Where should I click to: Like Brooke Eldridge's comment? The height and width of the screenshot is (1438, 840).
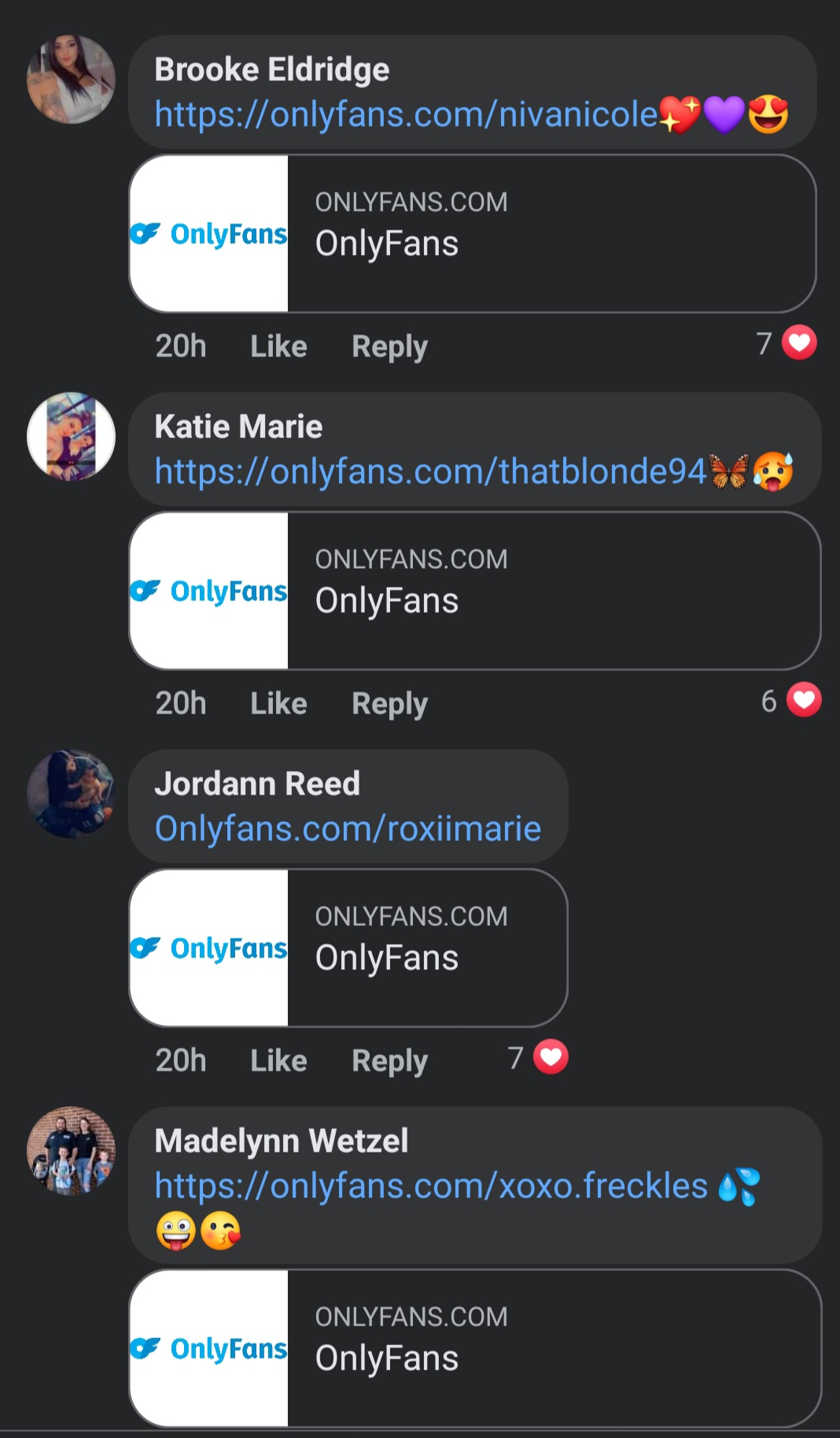pos(278,346)
